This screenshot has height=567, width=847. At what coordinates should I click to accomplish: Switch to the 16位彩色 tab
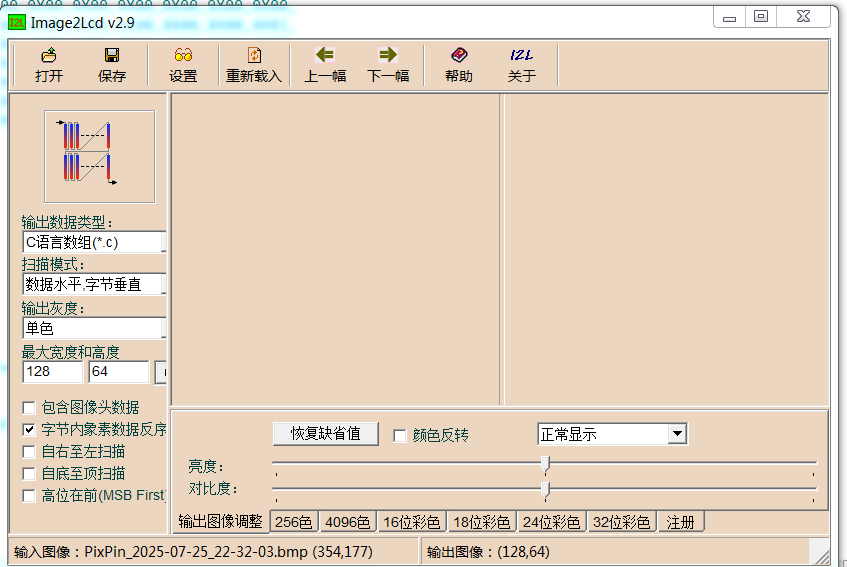point(412,522)
